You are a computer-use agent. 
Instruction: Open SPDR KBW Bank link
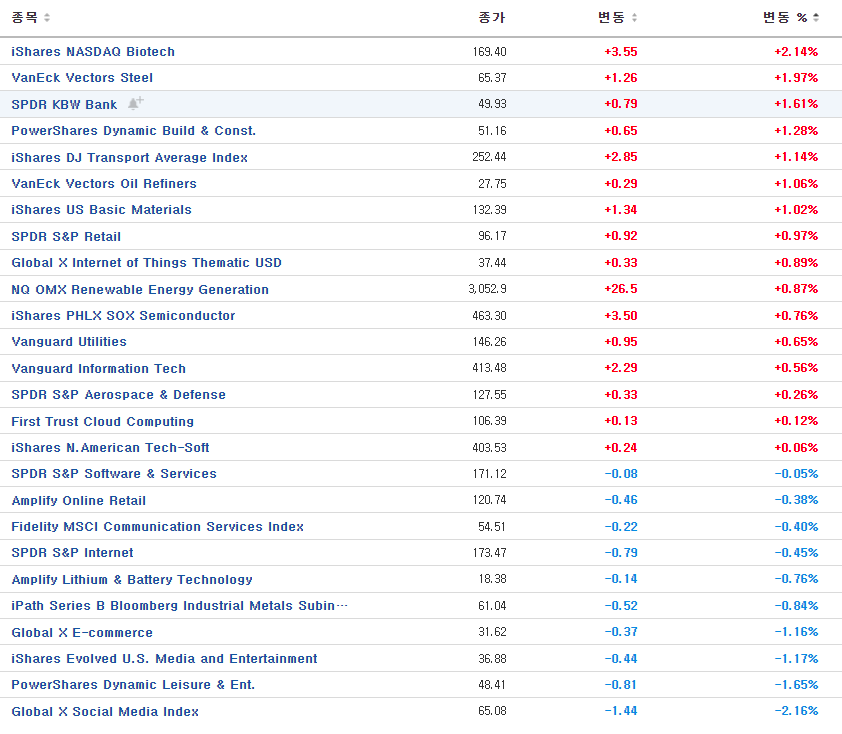click(x=64, y=104)
